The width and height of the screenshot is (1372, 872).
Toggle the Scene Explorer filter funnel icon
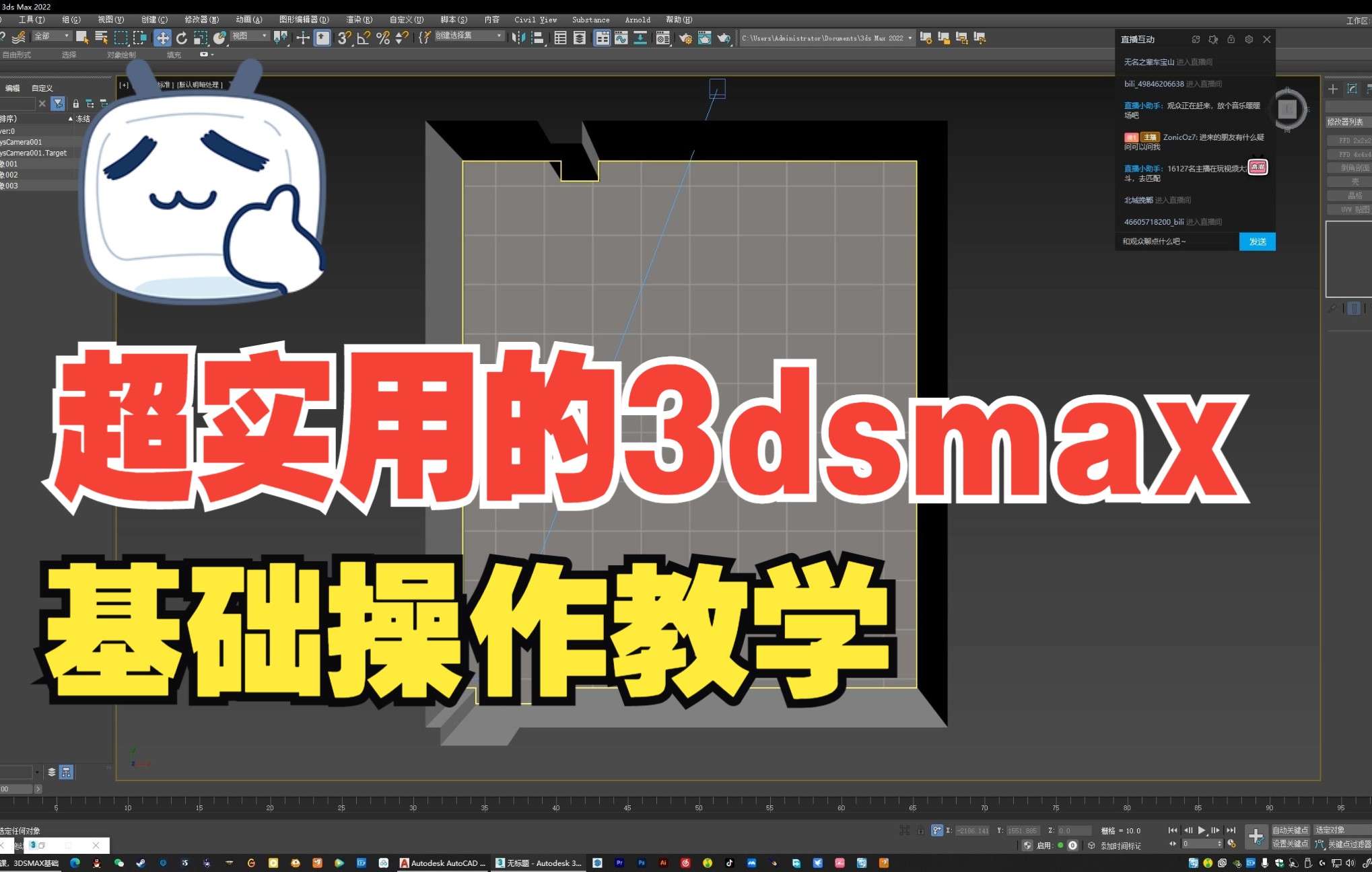(x=58, y=104)
